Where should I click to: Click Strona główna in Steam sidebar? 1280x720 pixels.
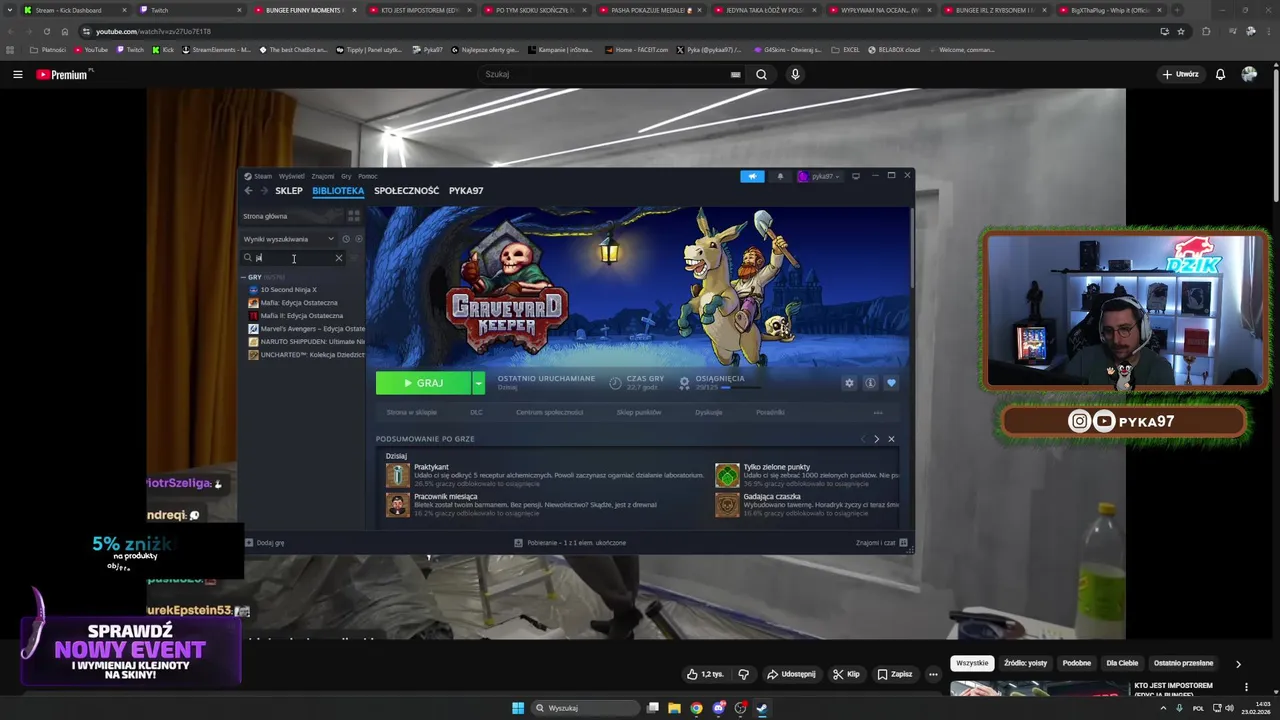[265, 216]
